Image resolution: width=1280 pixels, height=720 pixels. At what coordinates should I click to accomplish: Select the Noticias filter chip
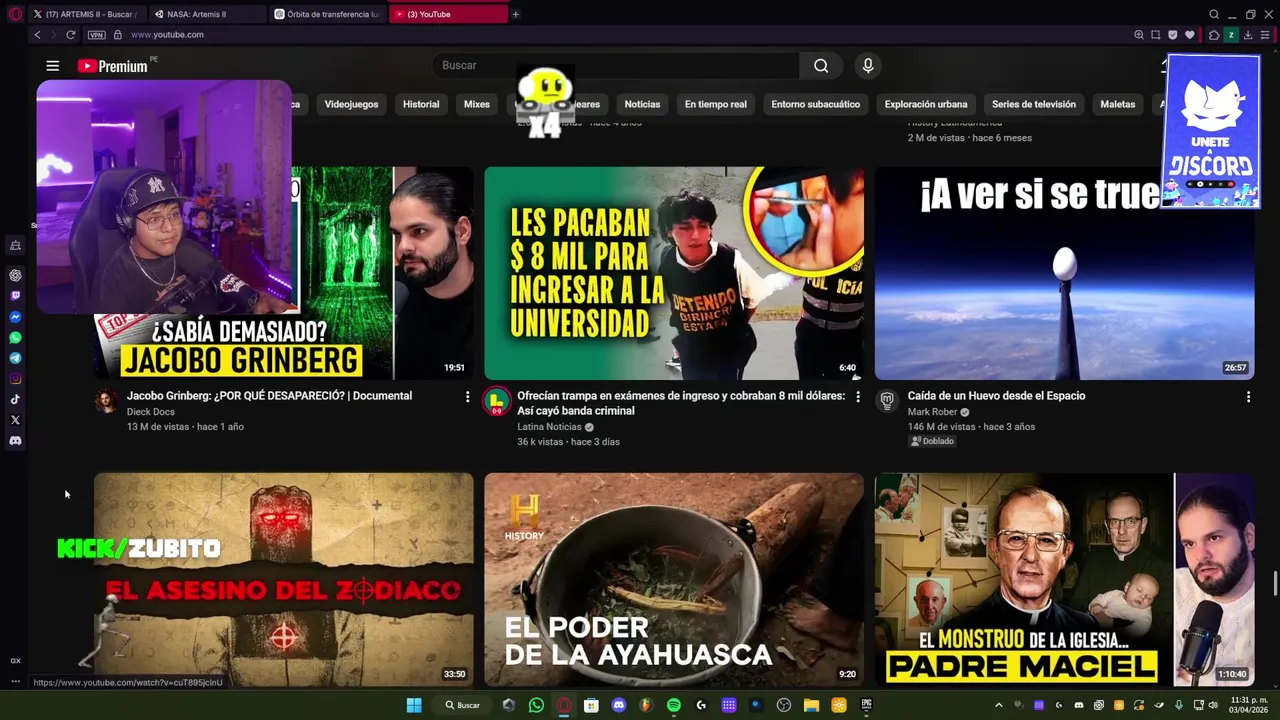(642, 104)
